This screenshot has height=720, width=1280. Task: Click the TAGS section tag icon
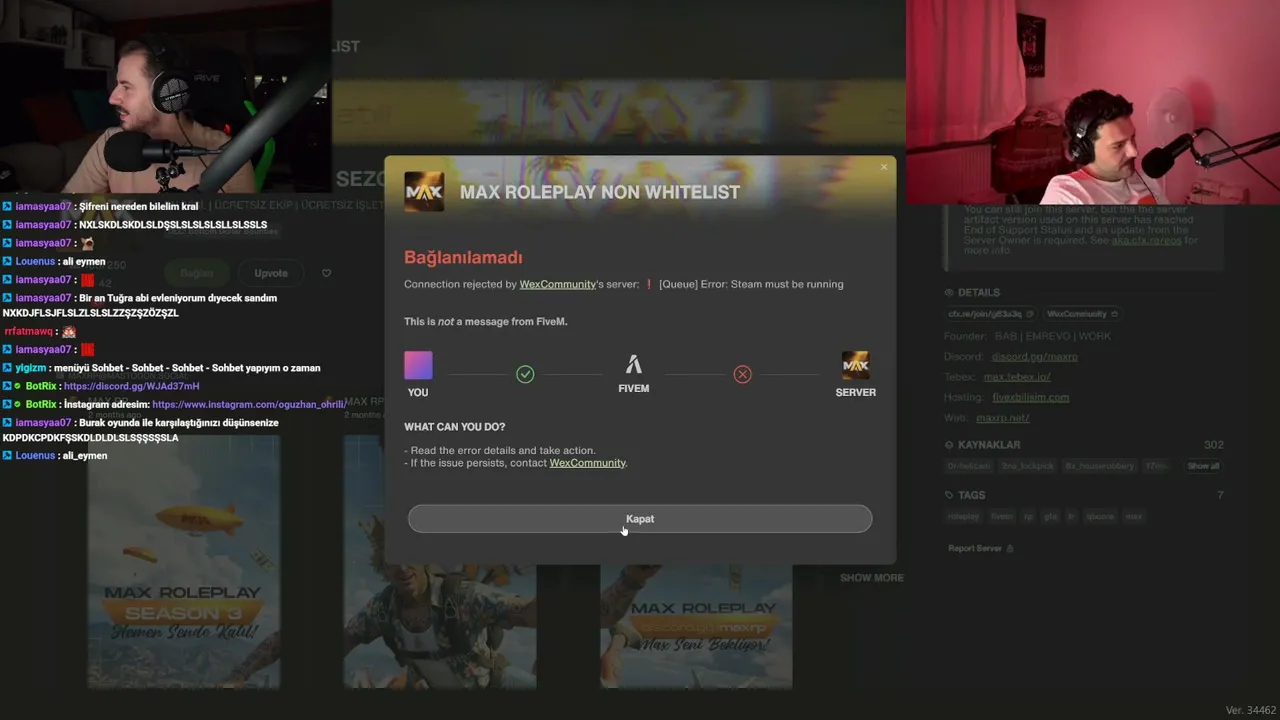[x=949, y=495]
